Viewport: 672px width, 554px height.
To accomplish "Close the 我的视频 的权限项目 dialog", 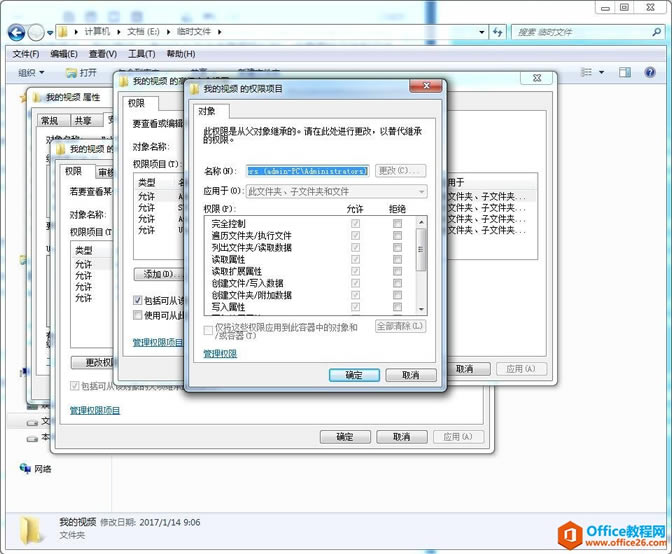I will click(426, 86).
